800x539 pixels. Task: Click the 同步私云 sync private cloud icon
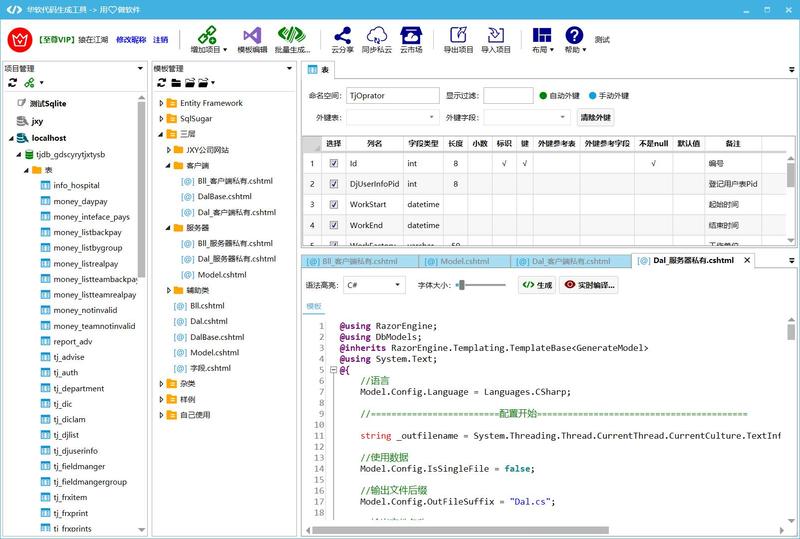coord(377,35)
